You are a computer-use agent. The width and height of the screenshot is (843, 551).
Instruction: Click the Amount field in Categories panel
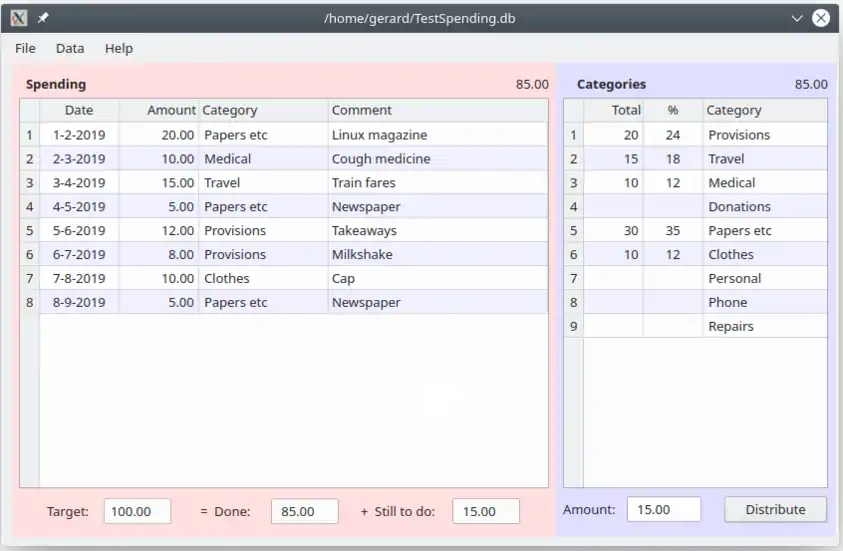point(661,509)
